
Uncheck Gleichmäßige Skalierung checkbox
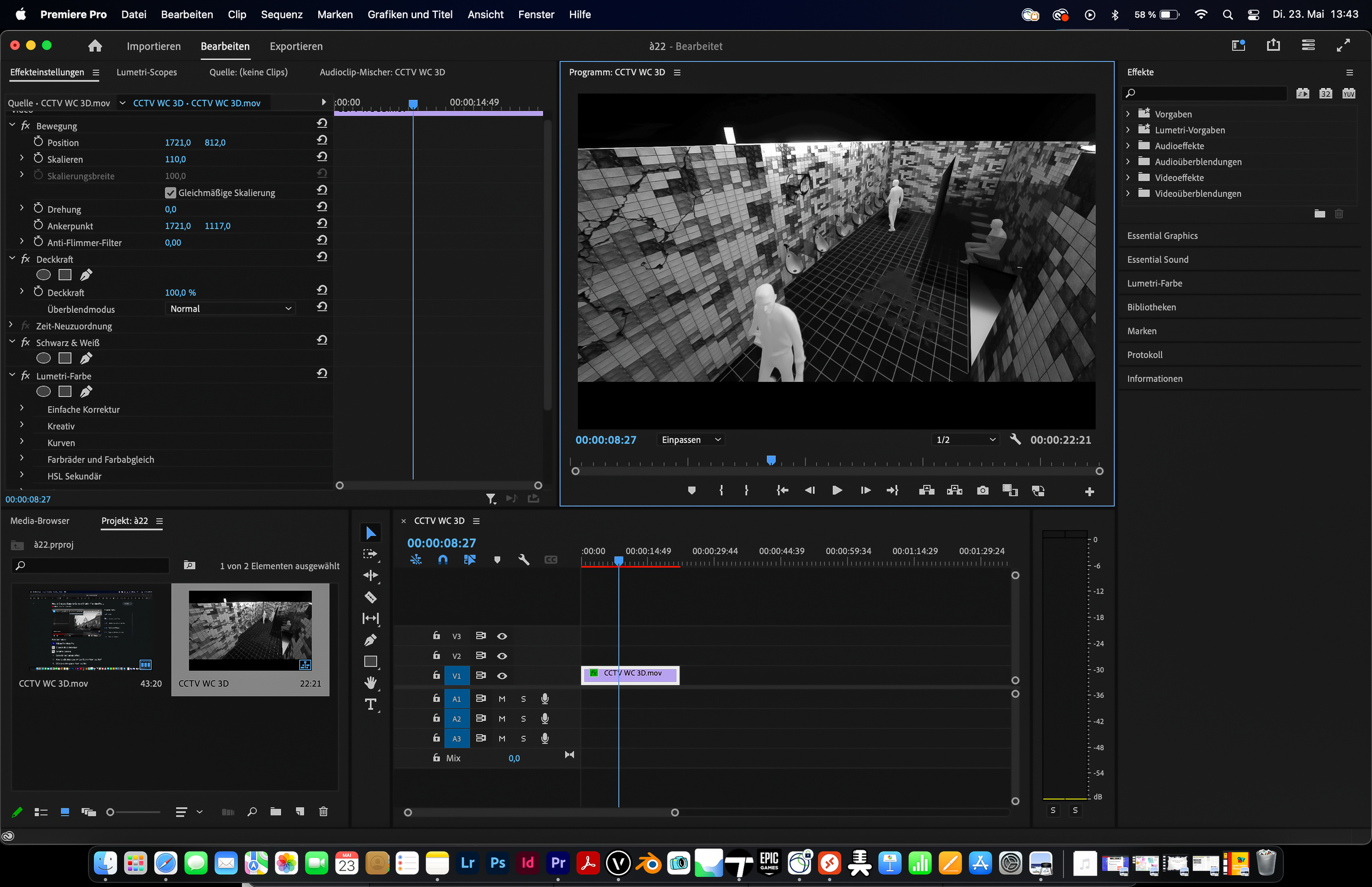tap(170, 193)
